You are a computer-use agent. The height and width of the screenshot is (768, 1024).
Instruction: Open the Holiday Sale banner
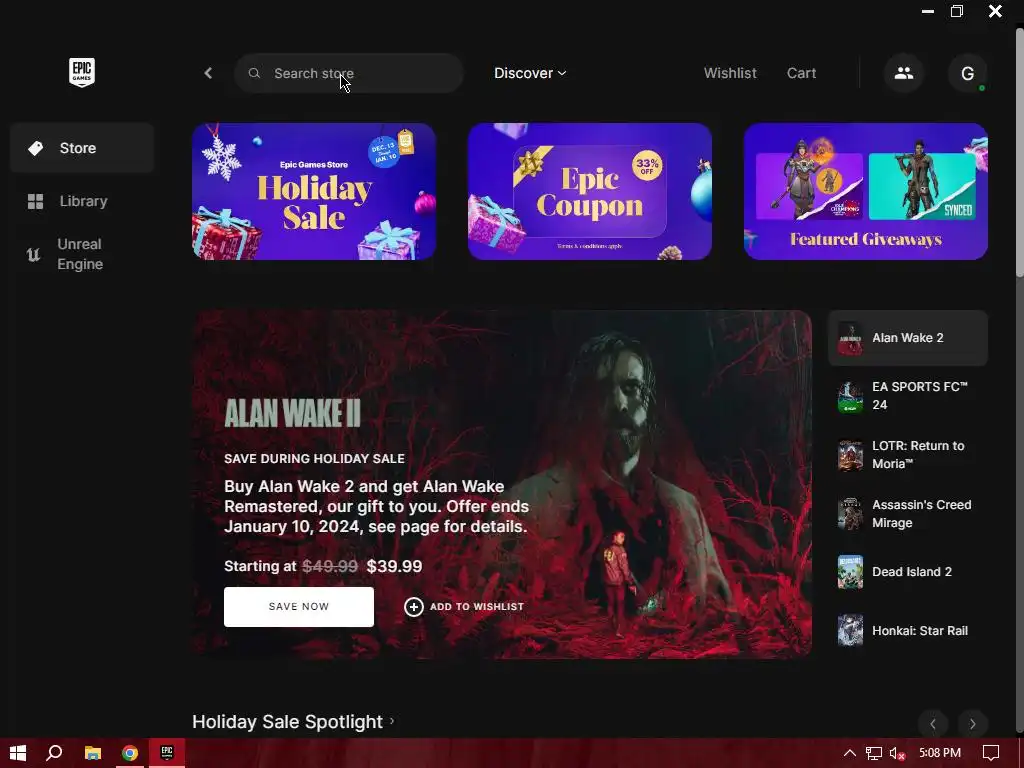coord(314,191)
